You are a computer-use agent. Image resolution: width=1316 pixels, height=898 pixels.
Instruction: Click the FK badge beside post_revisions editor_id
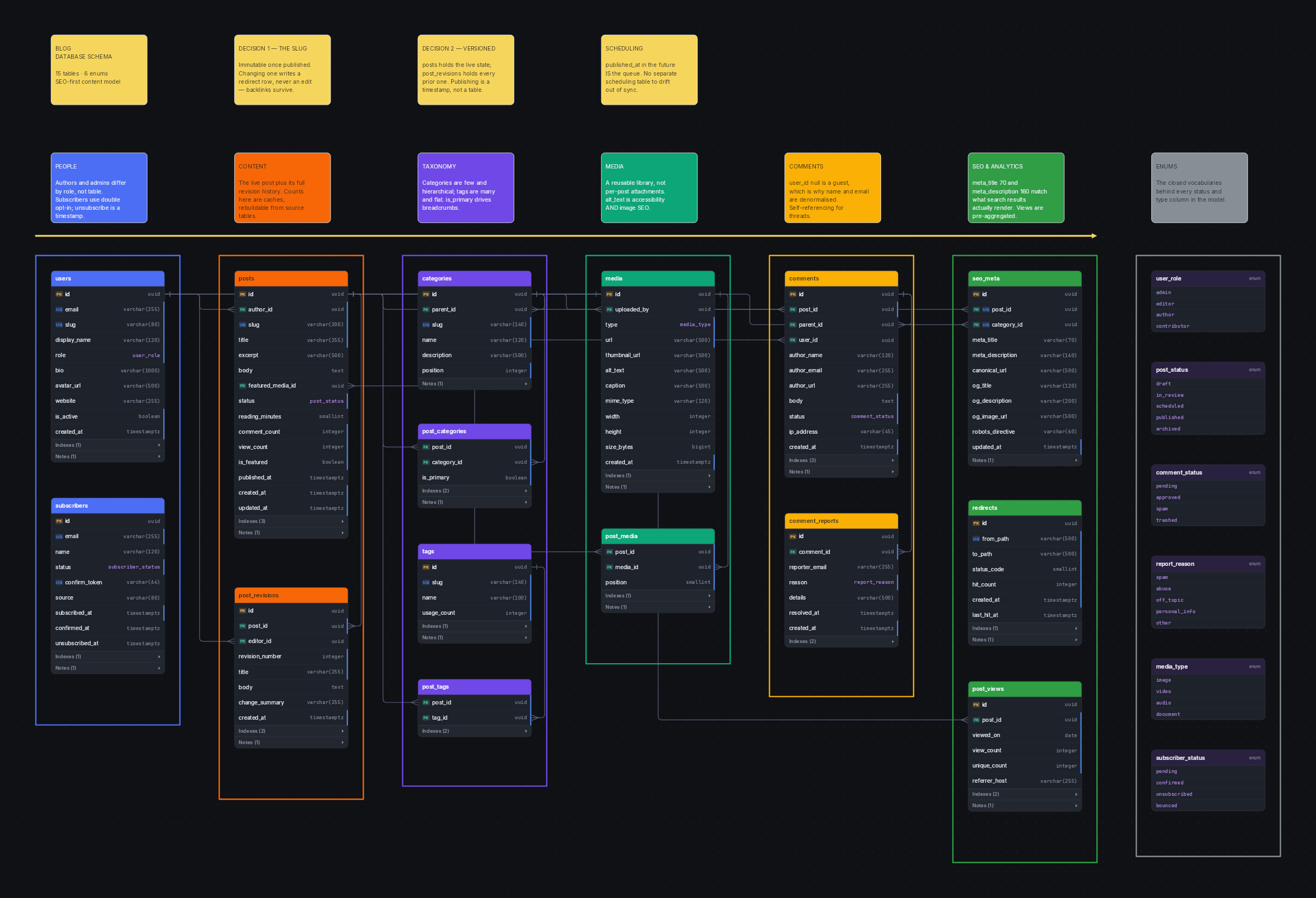click(242, 641)
